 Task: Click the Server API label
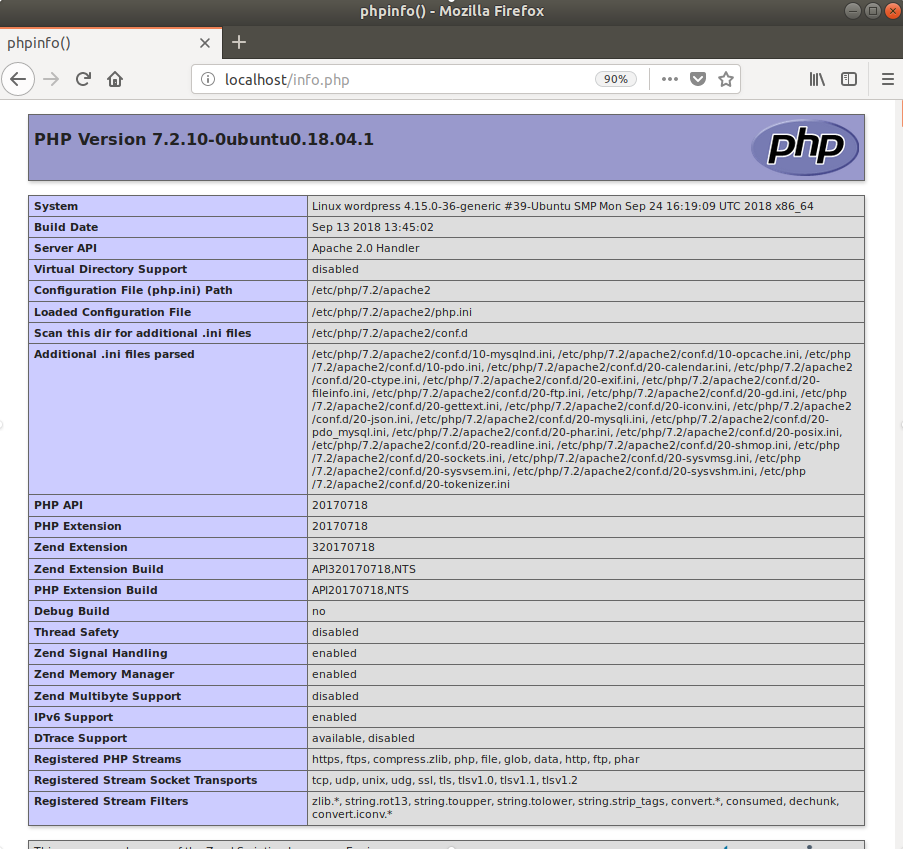pos(65,248)
